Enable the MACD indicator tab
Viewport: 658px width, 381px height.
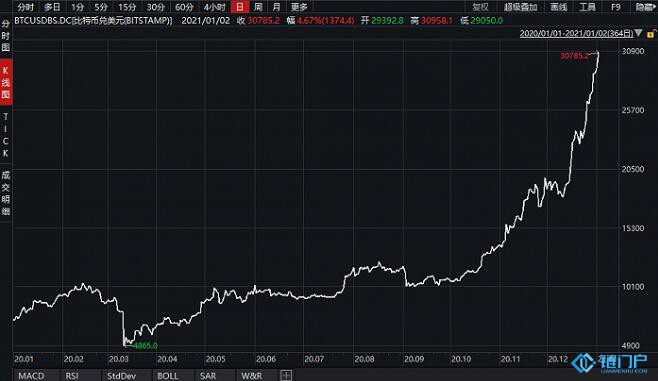[31, 376]
